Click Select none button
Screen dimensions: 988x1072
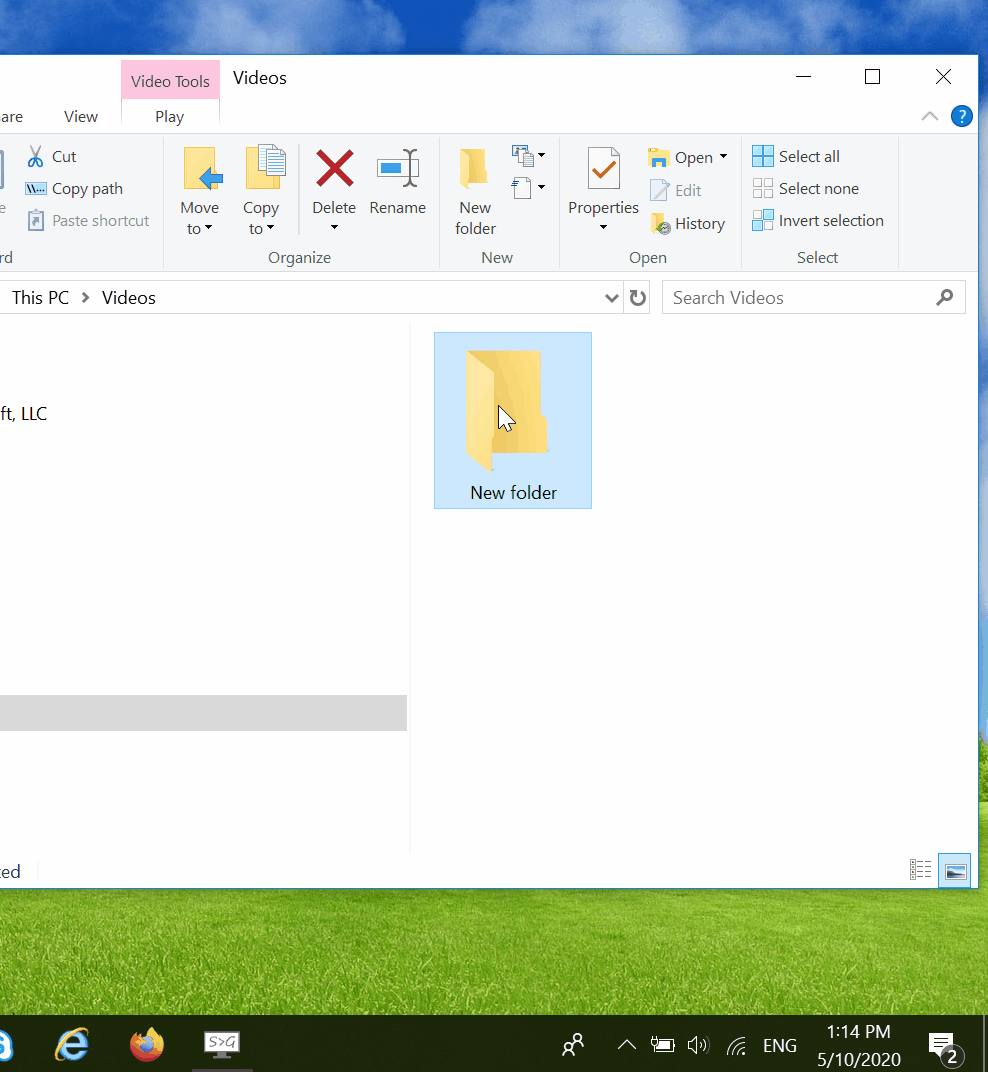[x=806, y=189]
